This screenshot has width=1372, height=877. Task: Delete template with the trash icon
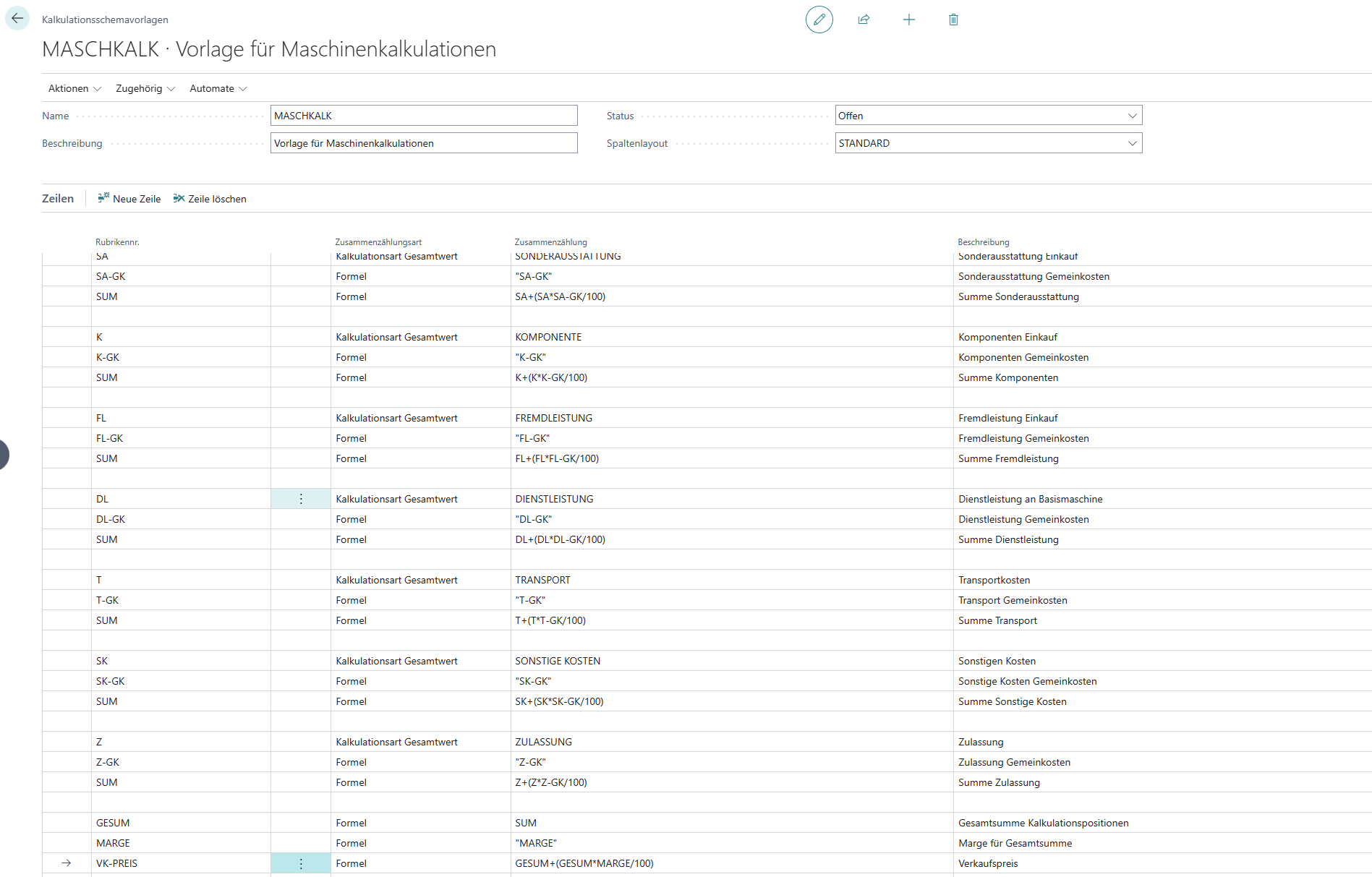pos(953,20)
